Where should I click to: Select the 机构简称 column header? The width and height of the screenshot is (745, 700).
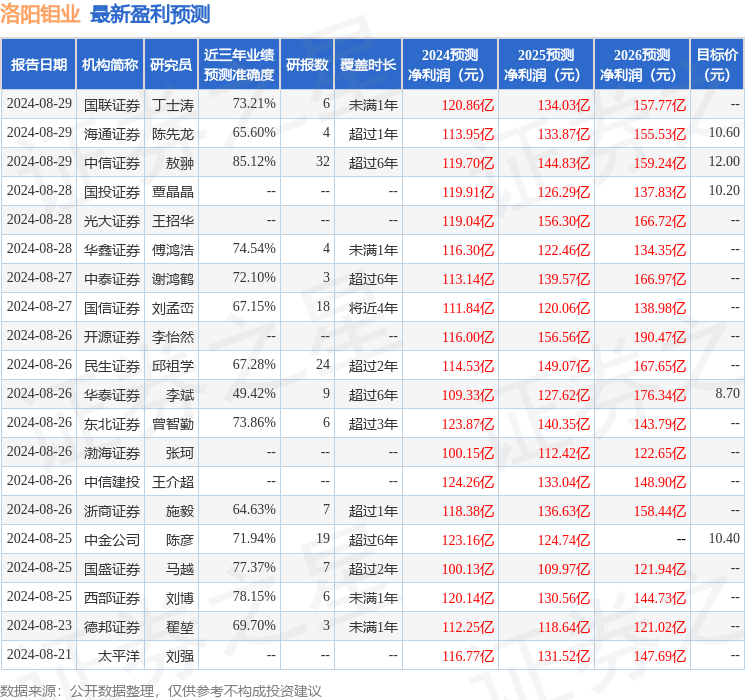pos(110,65)
